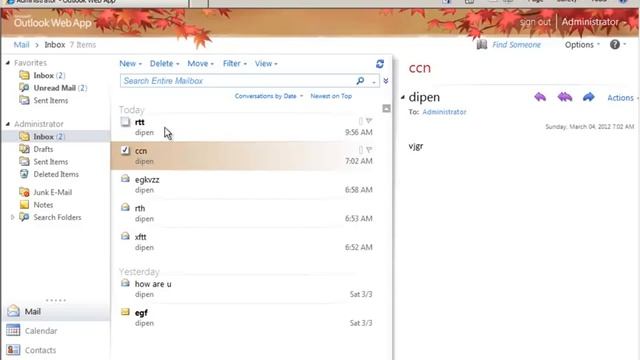Select Search Folders item

click(57, 218)
